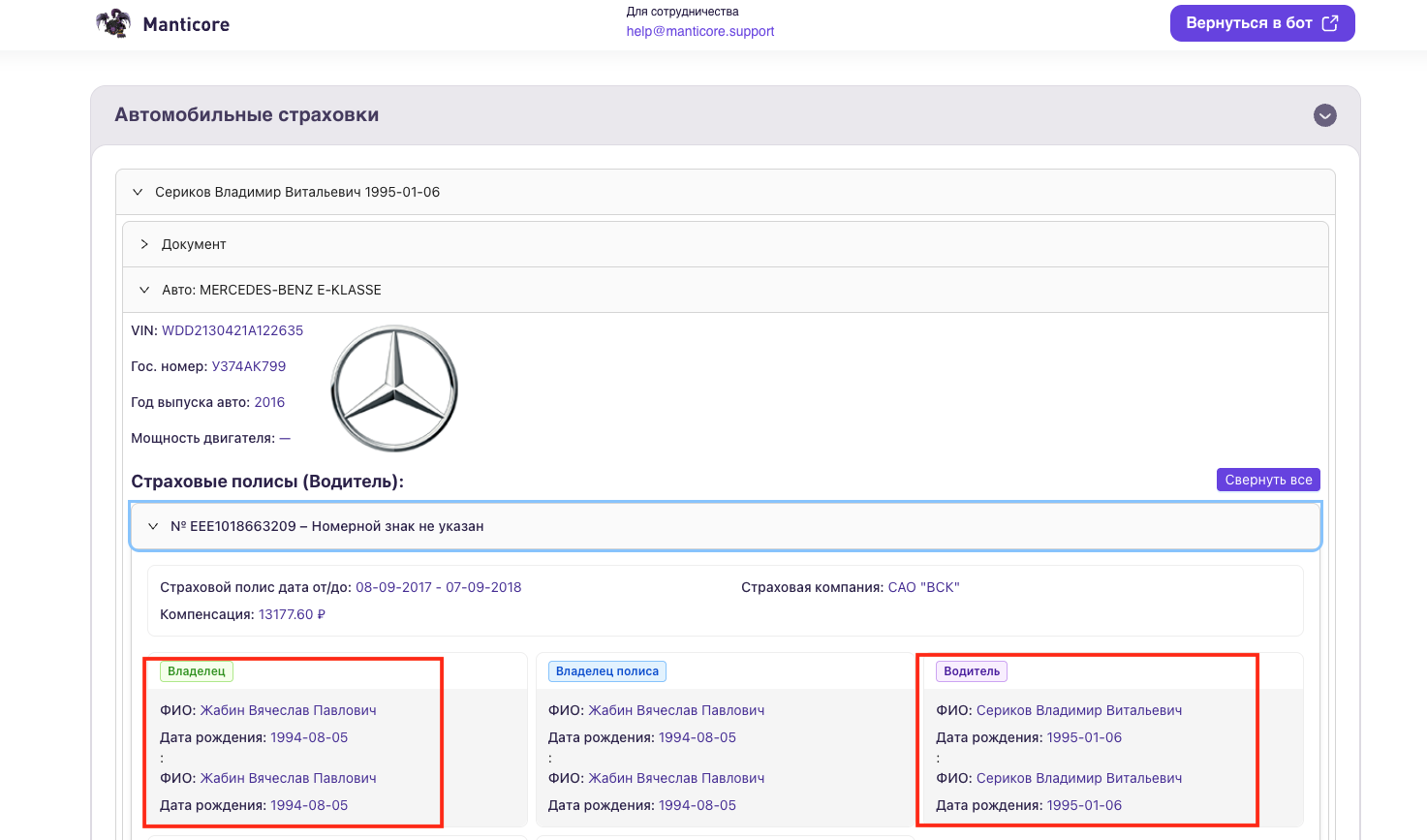
Task: Open the help@manticore.support email link
Action: click(x=700, y=31)
